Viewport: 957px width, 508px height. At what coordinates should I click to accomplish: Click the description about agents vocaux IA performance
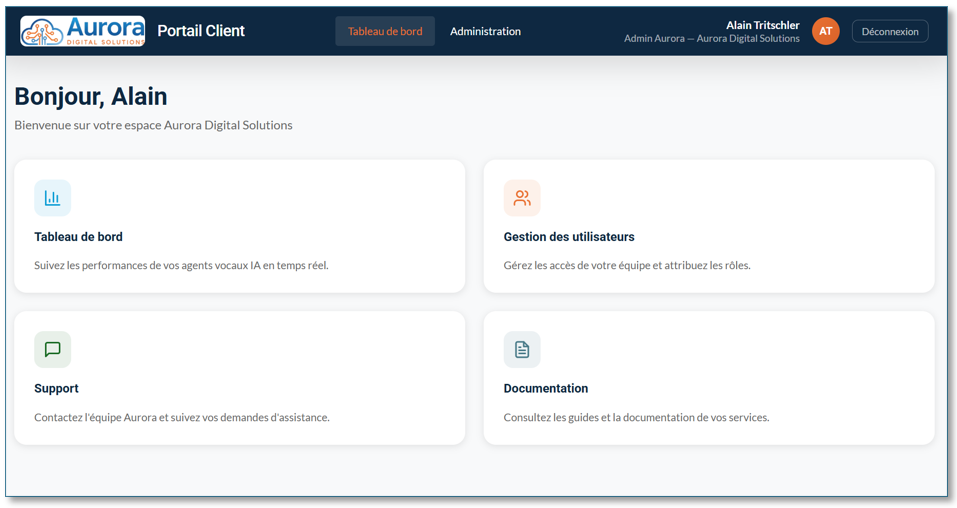(x=181, y=266)
